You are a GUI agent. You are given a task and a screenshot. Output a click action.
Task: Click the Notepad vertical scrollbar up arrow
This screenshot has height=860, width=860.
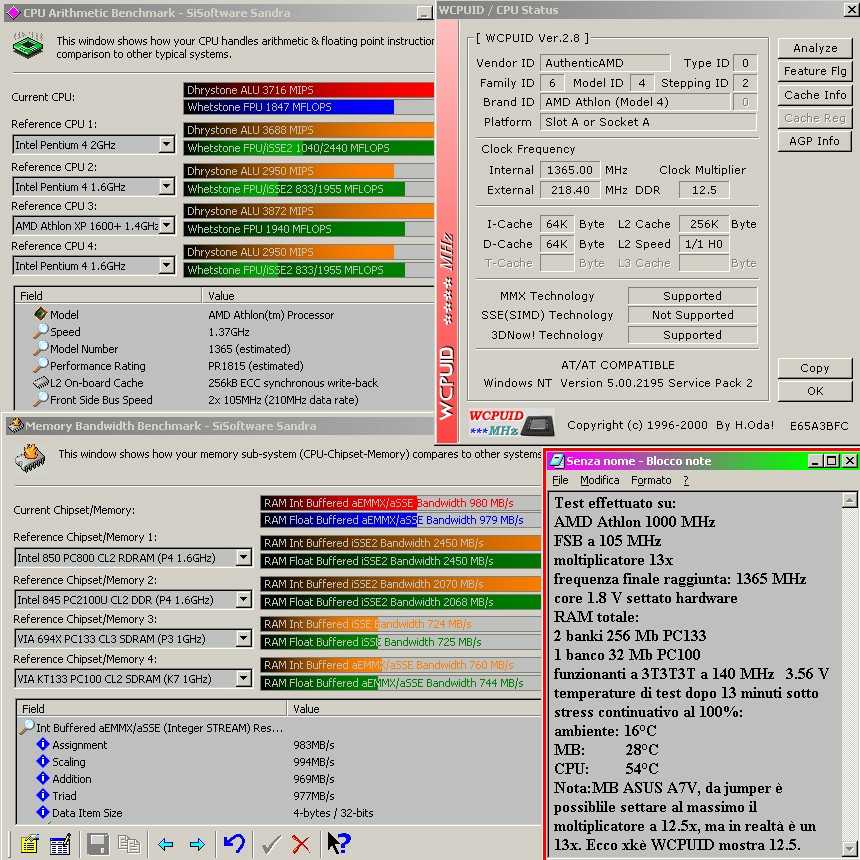point(849,500)
